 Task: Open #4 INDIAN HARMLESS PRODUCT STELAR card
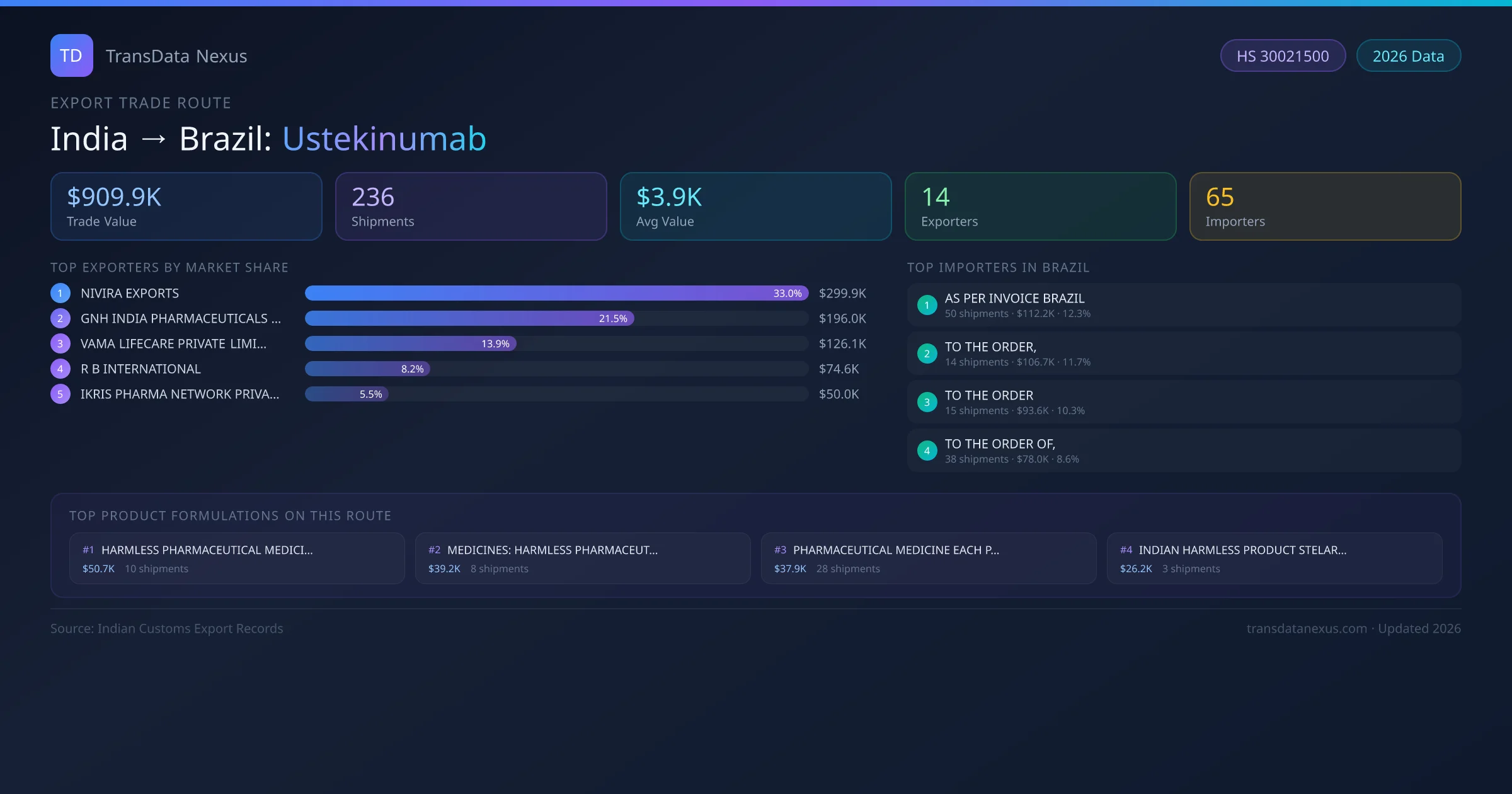[x=1274, y=558]
